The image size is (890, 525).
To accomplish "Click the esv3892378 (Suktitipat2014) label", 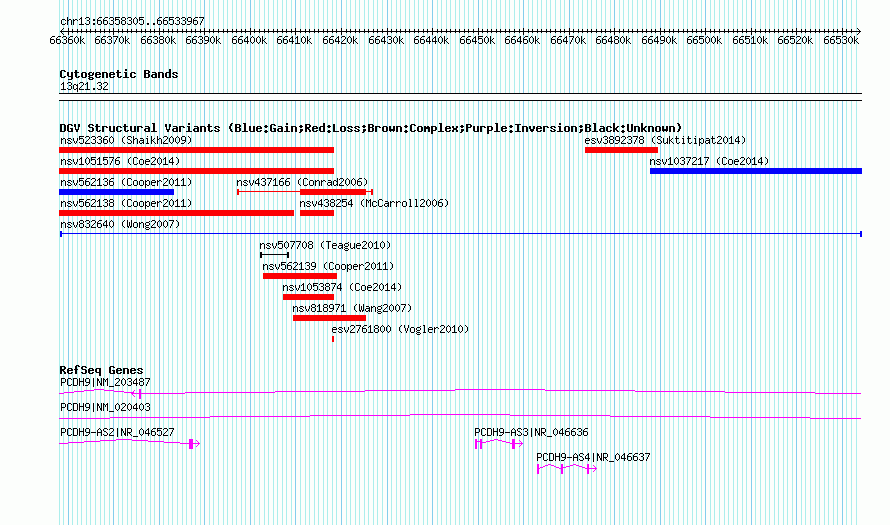I will tap(665, 140).
